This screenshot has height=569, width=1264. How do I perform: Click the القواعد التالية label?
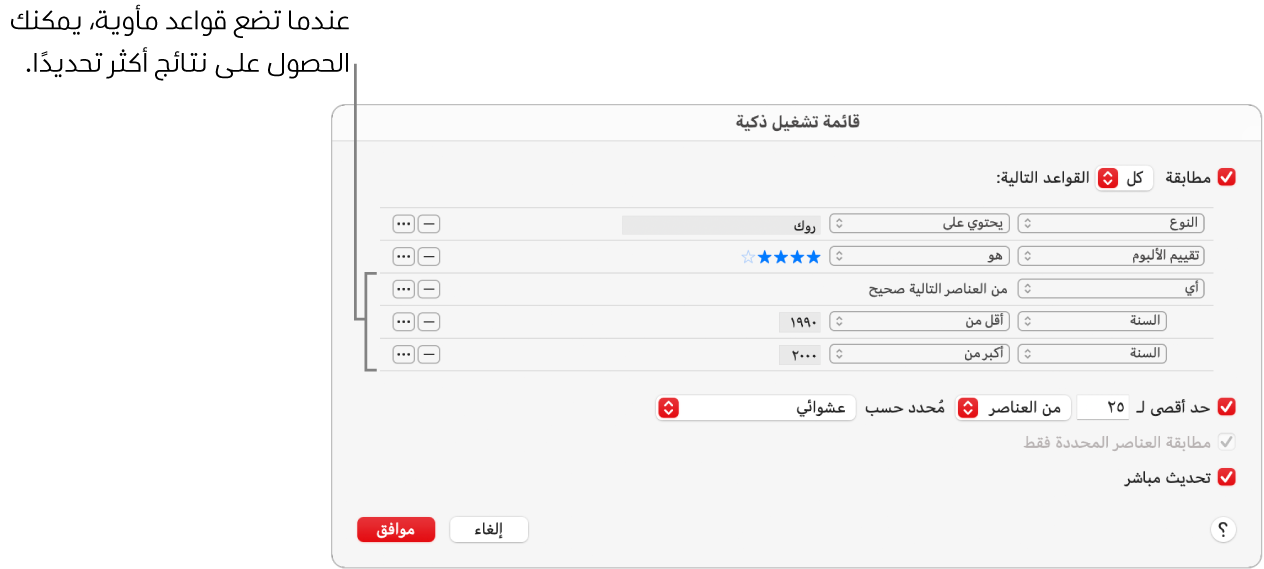(x=1043, y=178)
